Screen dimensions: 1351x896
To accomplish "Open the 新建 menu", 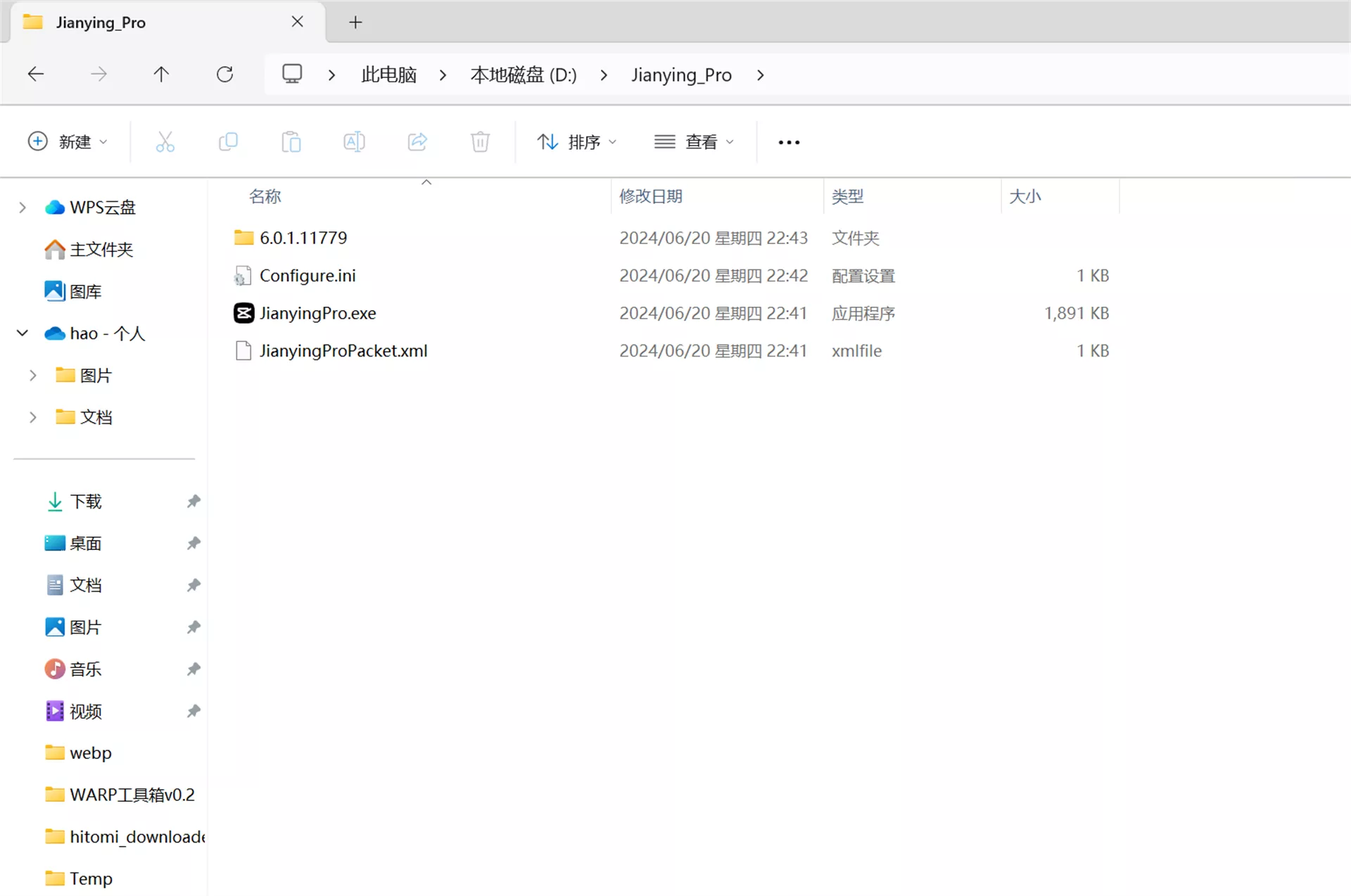I will (x=68, y=141).
